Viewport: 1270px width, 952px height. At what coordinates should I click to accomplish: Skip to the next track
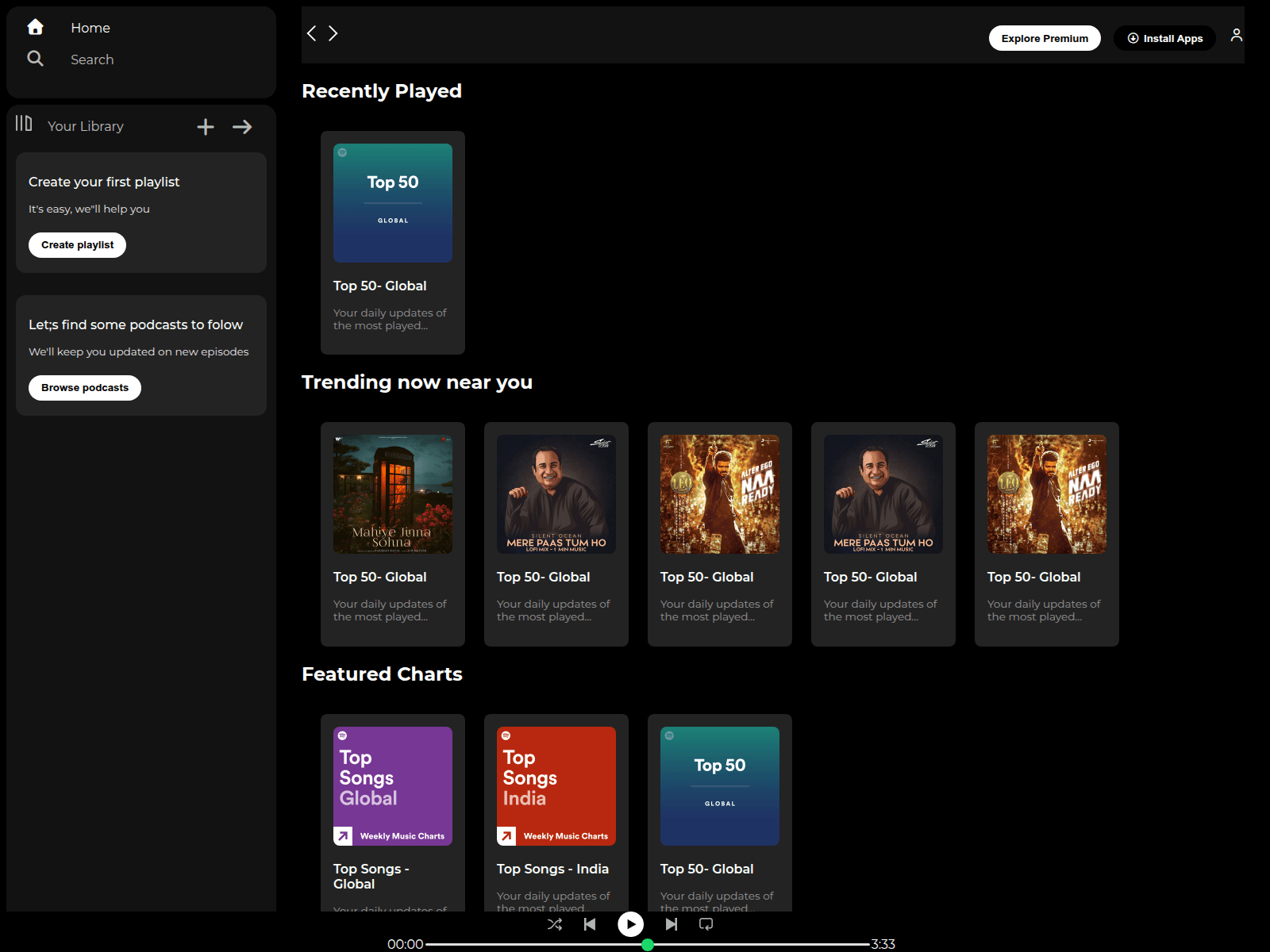672,924
